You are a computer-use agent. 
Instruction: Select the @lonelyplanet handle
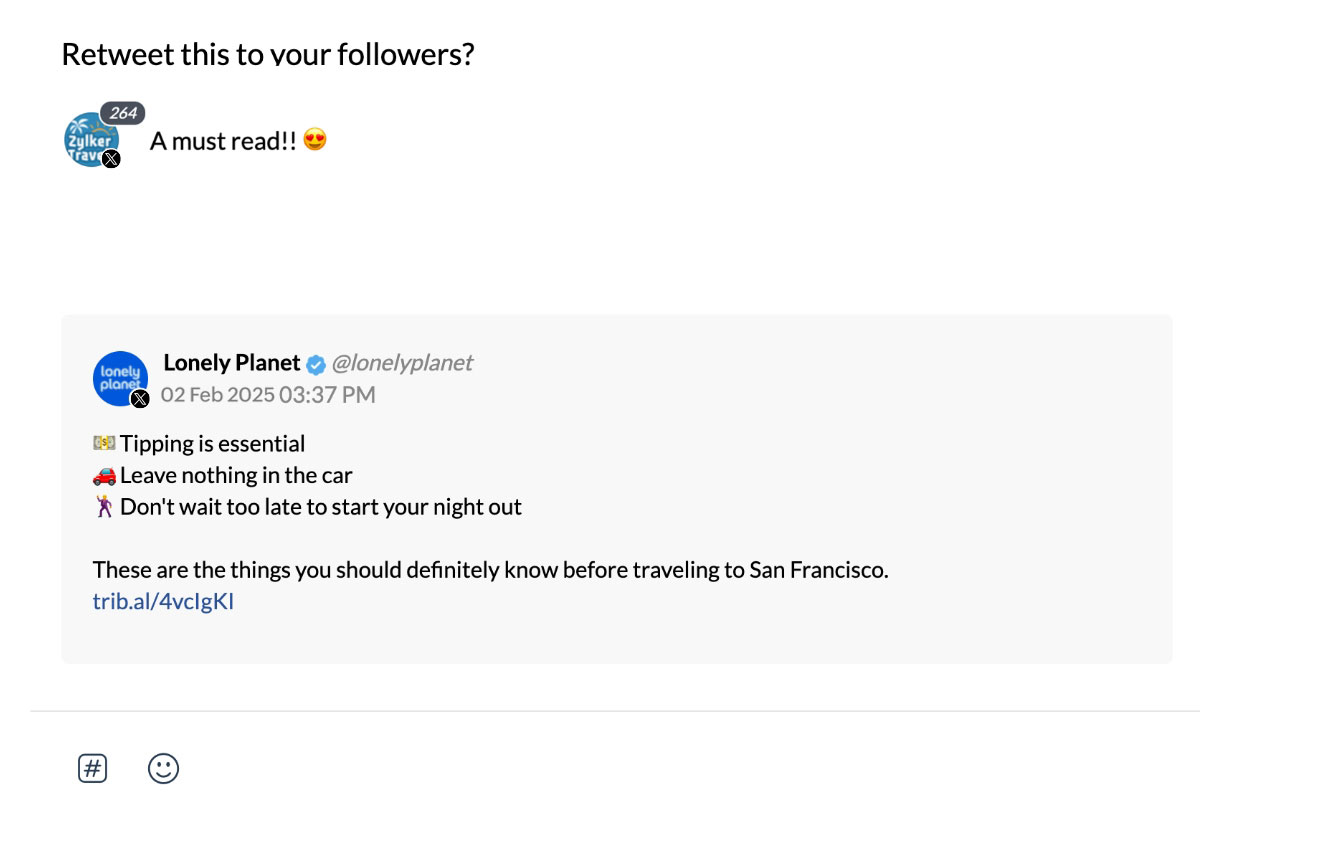pos(403,363)
